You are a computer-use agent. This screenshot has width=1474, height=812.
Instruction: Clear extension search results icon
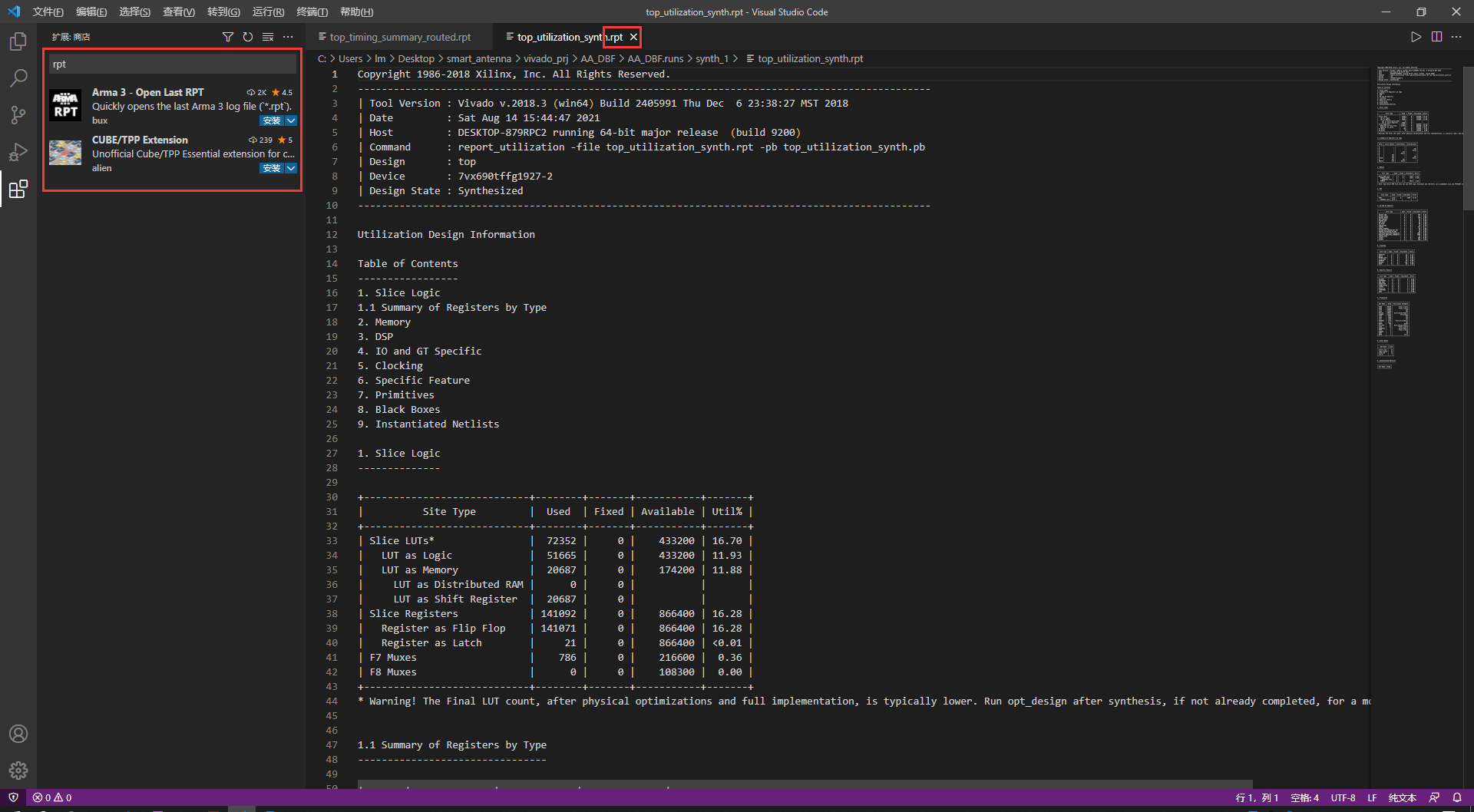tap(268, 37)
